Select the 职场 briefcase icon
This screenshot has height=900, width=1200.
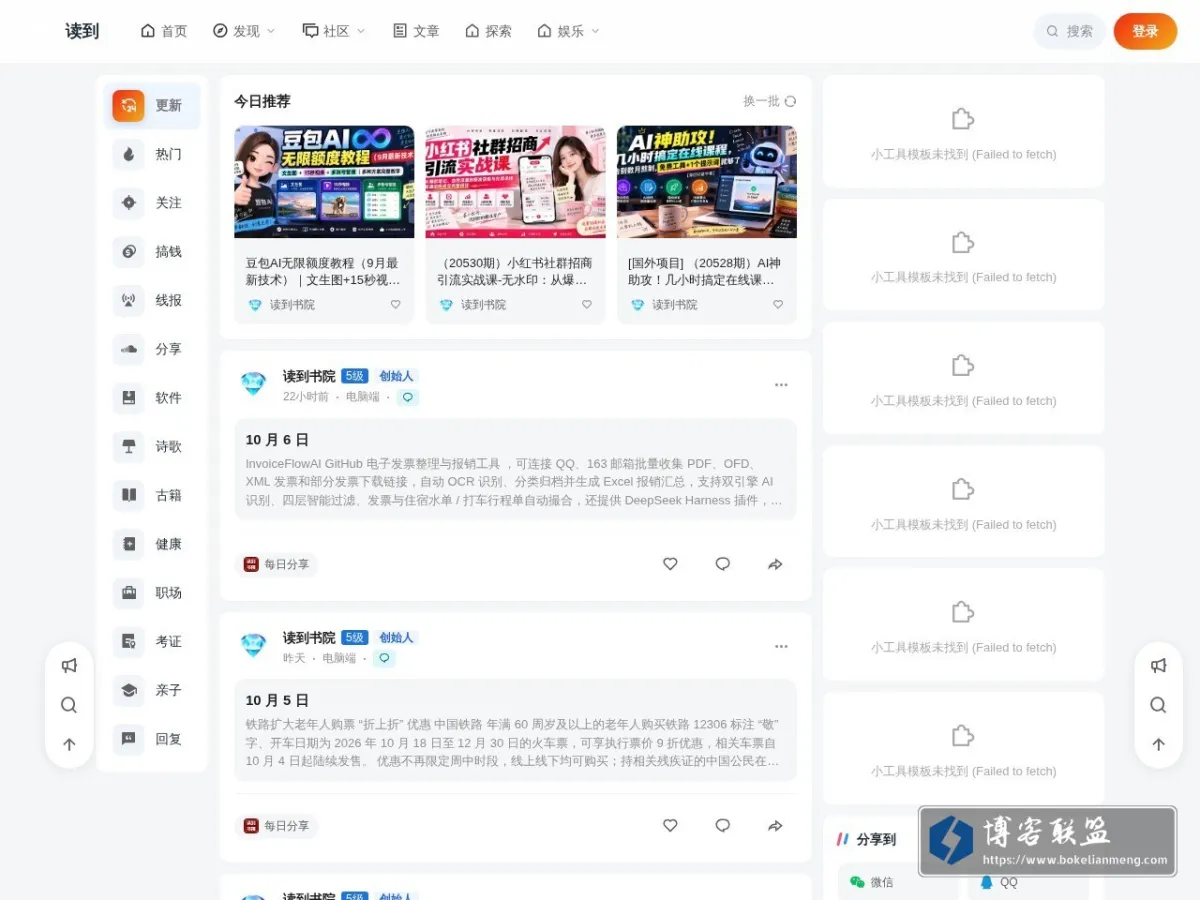coord(128,593)
